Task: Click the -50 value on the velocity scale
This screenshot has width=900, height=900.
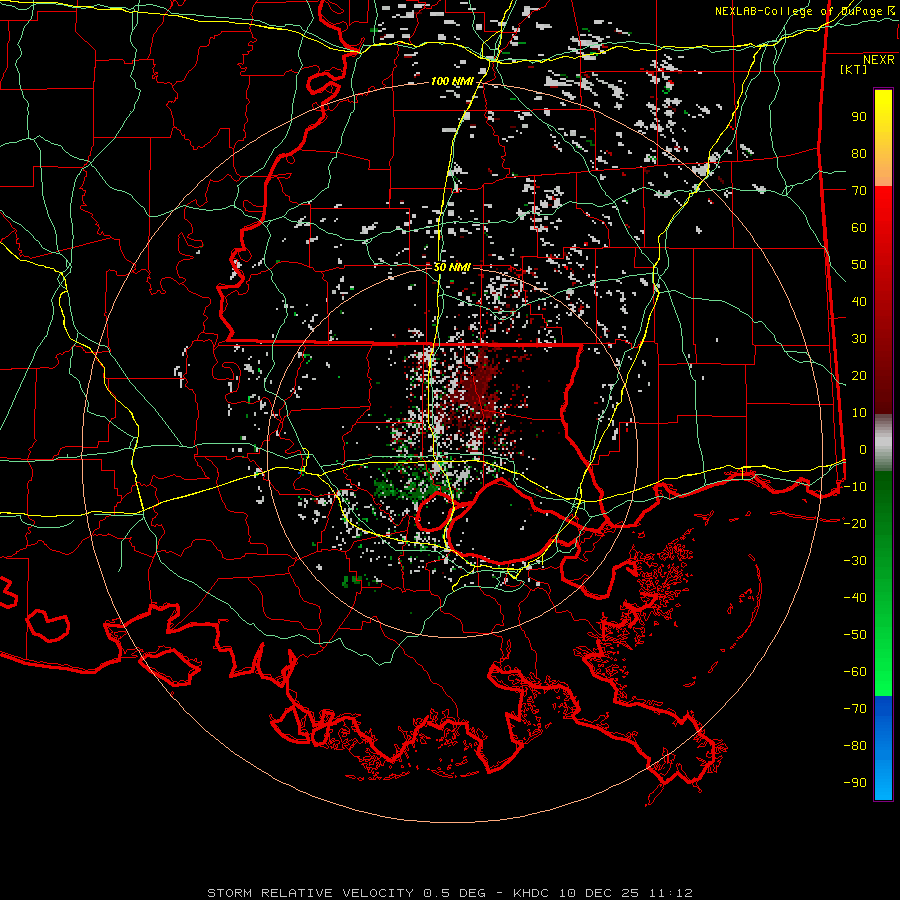Action: pyautogui.click(x=855, y=635)
